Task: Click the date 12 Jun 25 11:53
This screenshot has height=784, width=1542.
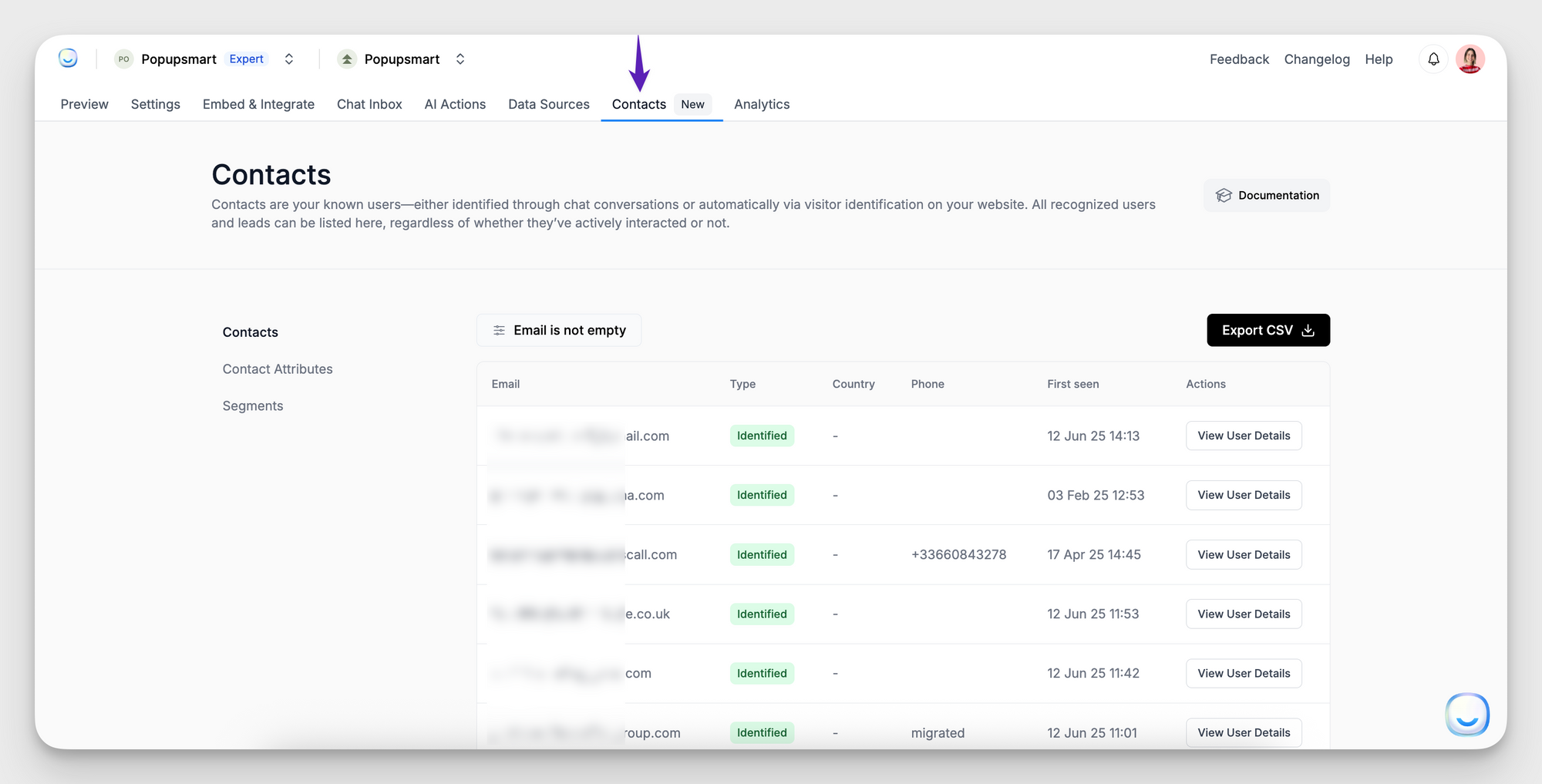Action: 1093,614
